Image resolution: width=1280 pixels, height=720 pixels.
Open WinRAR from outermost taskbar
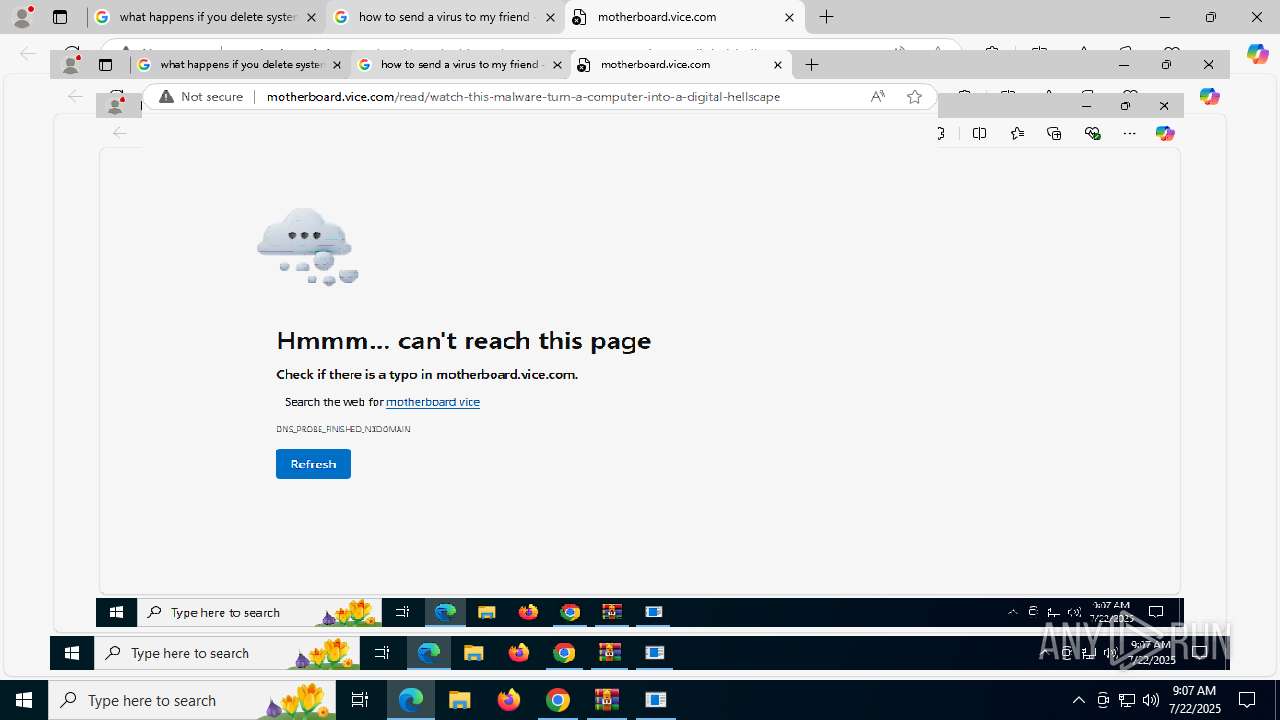click(607, 700)
